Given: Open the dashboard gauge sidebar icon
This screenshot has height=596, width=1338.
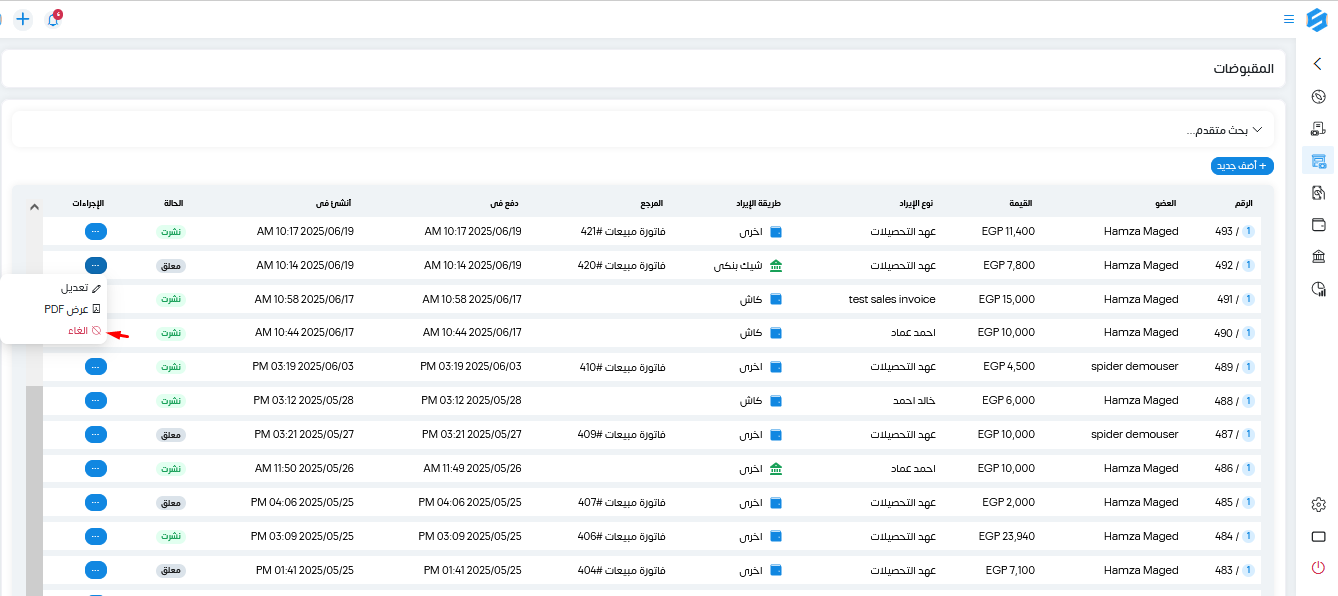Looking at the screenshot, I should point(1318,97).
